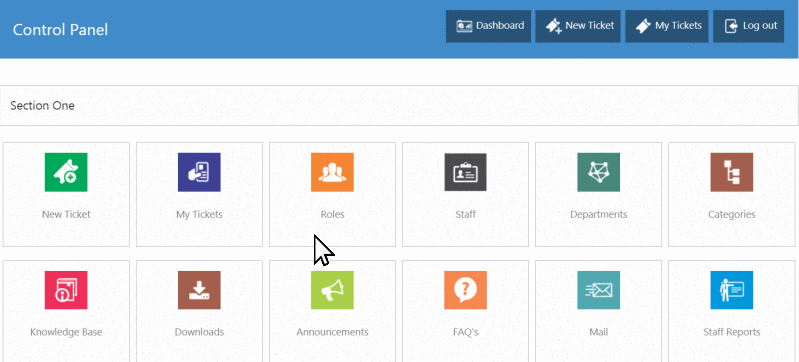Click the Control Panel title
799x362 pixels.
click(60, 30)
